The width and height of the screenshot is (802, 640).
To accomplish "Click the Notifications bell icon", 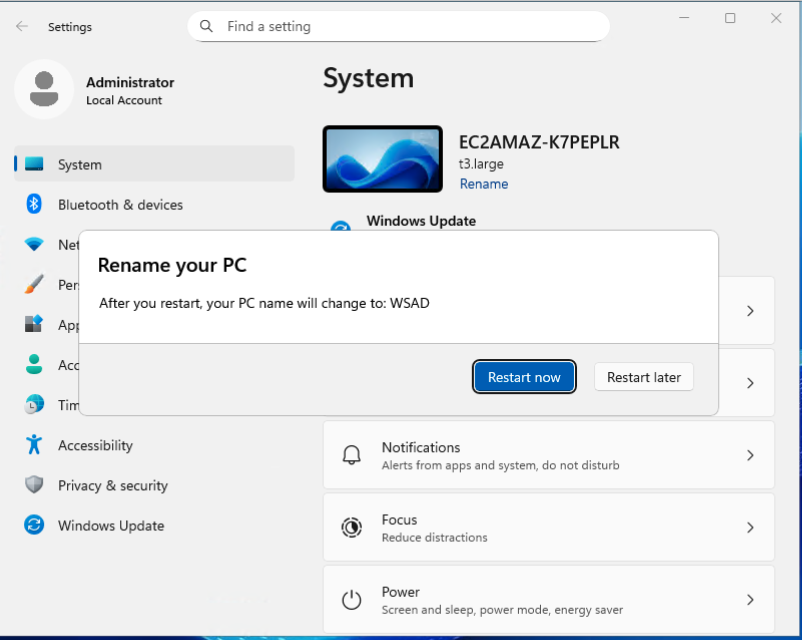I will [351, 455].
